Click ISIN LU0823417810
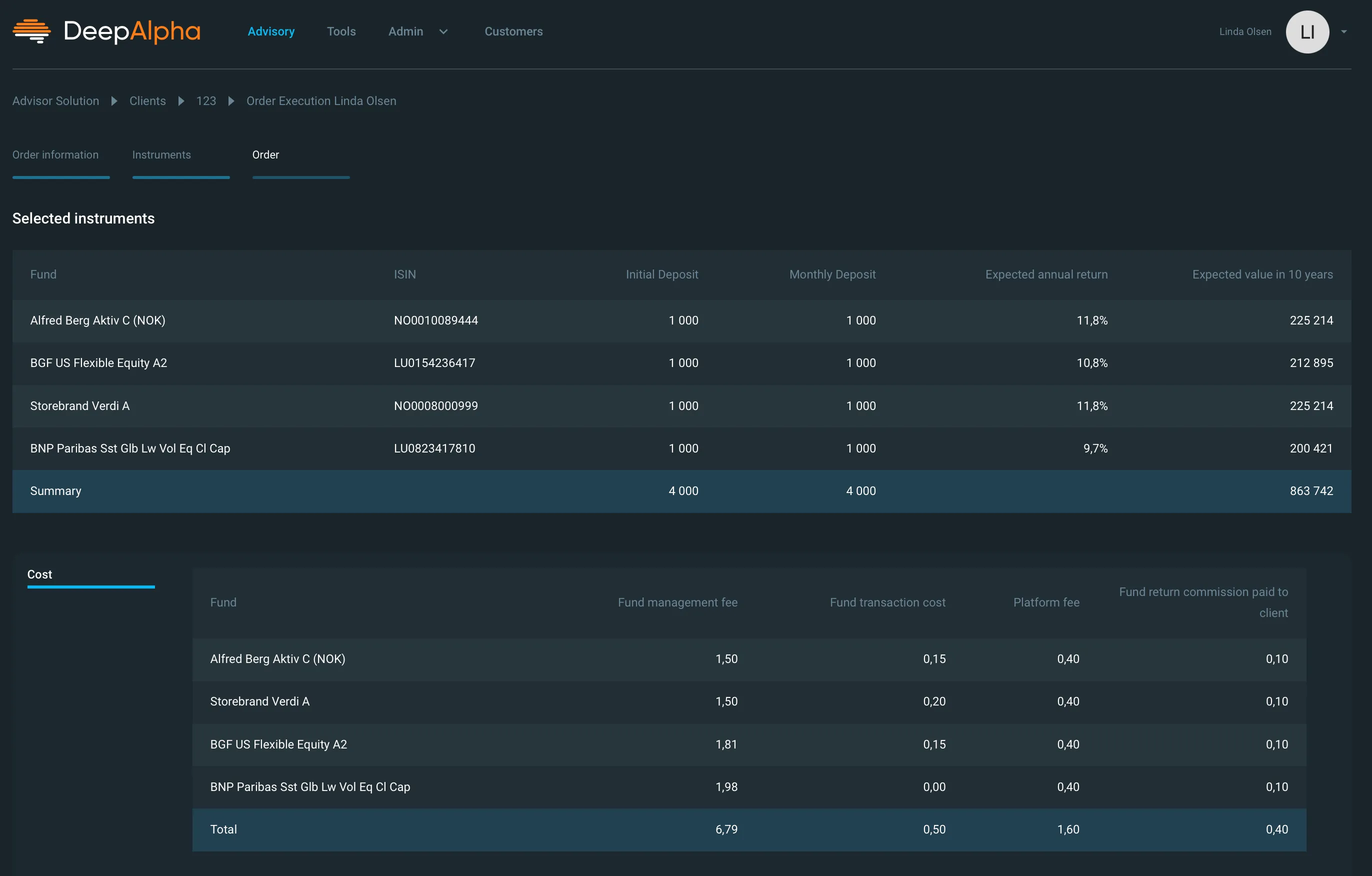The width and height of the screenshot is (1372, 876). (434, 448)
